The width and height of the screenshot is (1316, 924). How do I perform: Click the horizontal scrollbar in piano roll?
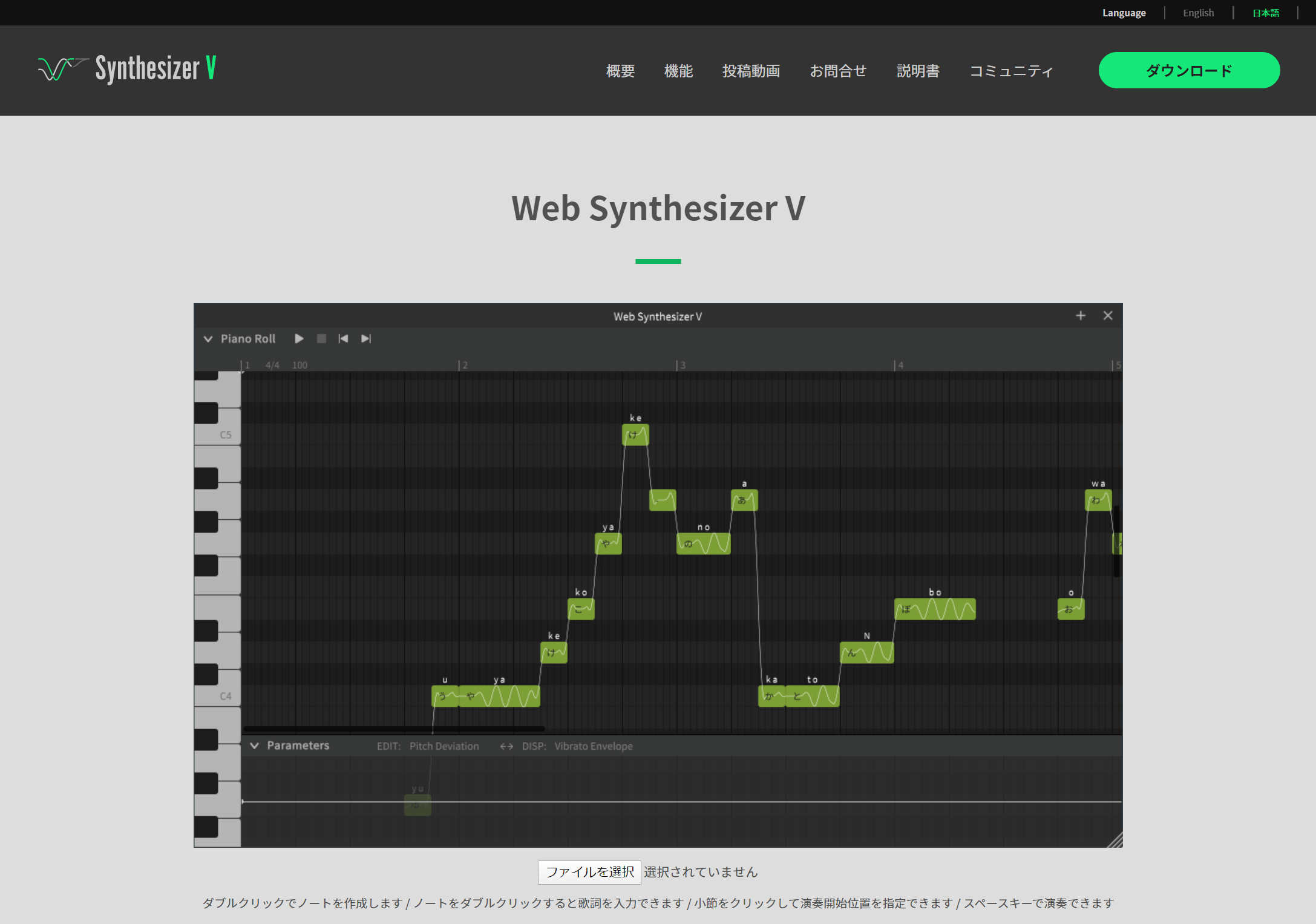point(394,729)
